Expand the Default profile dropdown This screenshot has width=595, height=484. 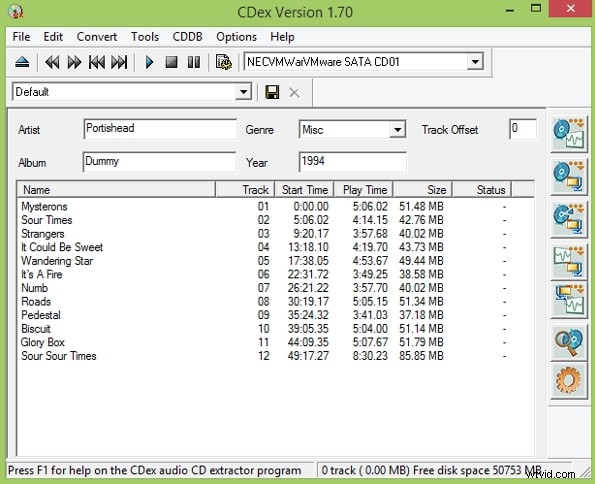(243, 92)
